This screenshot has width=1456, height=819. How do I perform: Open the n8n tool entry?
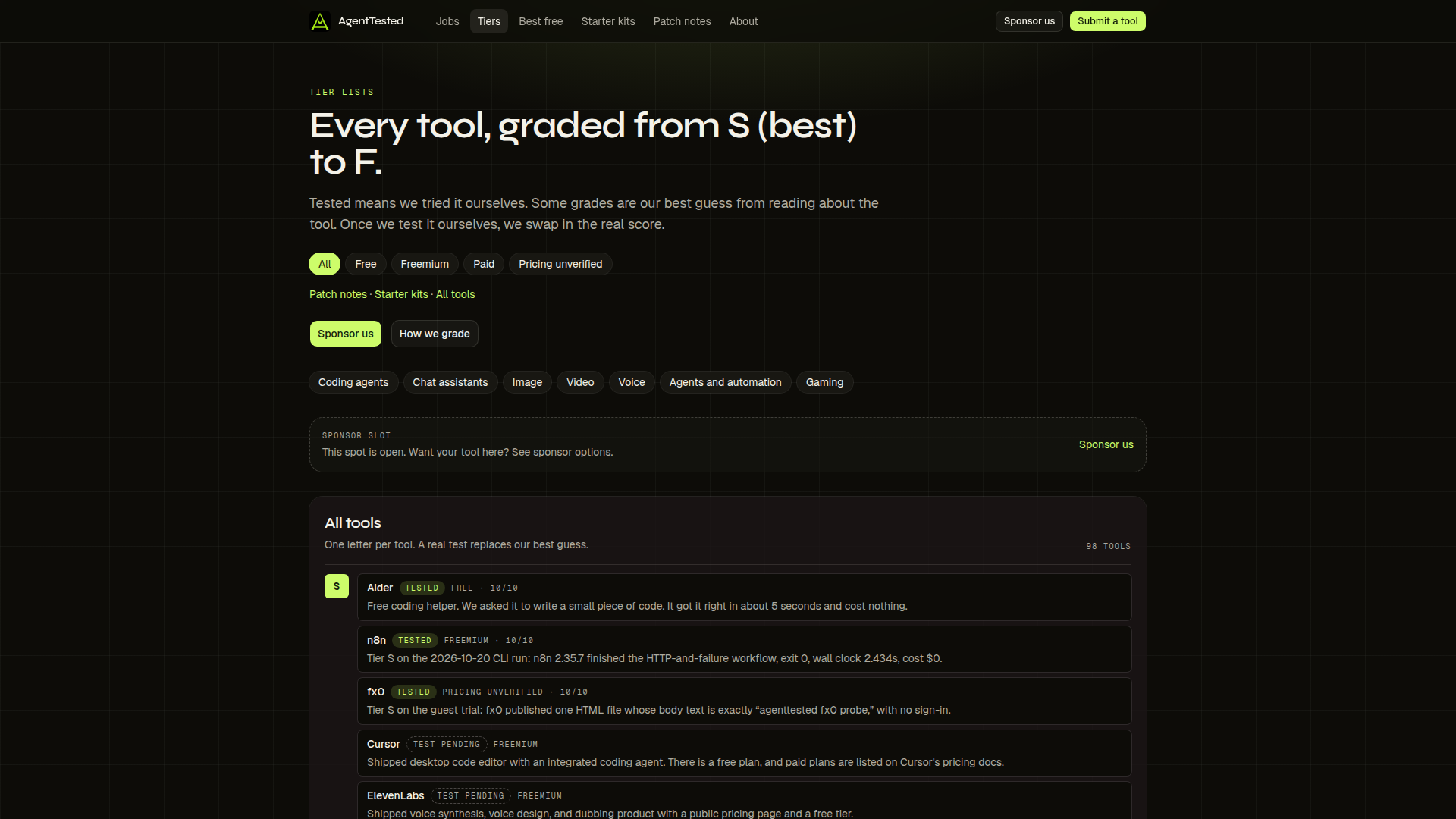pyautogui.click(x=745, y=649)
